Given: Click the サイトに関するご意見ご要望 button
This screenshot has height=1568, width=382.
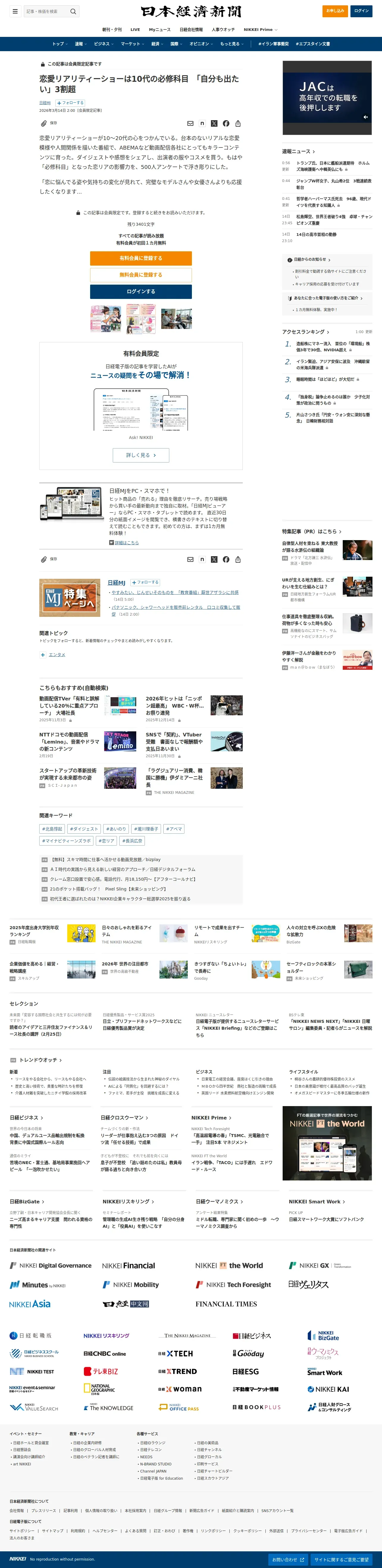Looking at the screenshot, I should tap(342, 1559).
